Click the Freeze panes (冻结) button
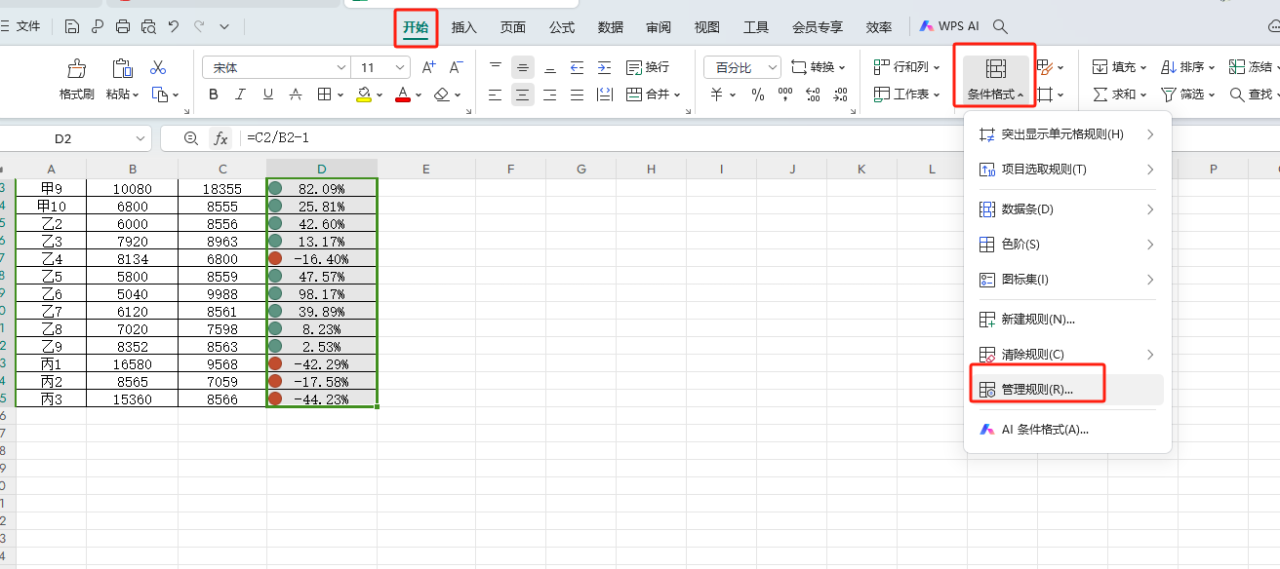 point(1251,67)
